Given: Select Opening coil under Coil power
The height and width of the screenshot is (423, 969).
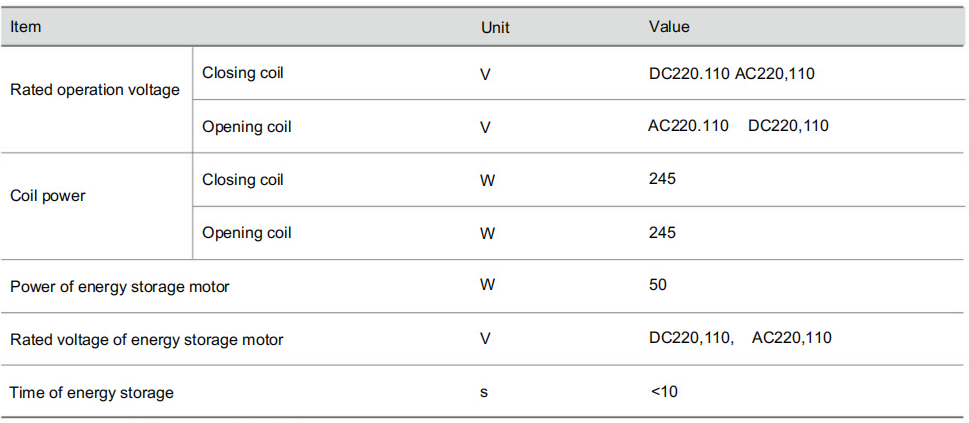Looking at the screenshot, I should click(246, 233).
